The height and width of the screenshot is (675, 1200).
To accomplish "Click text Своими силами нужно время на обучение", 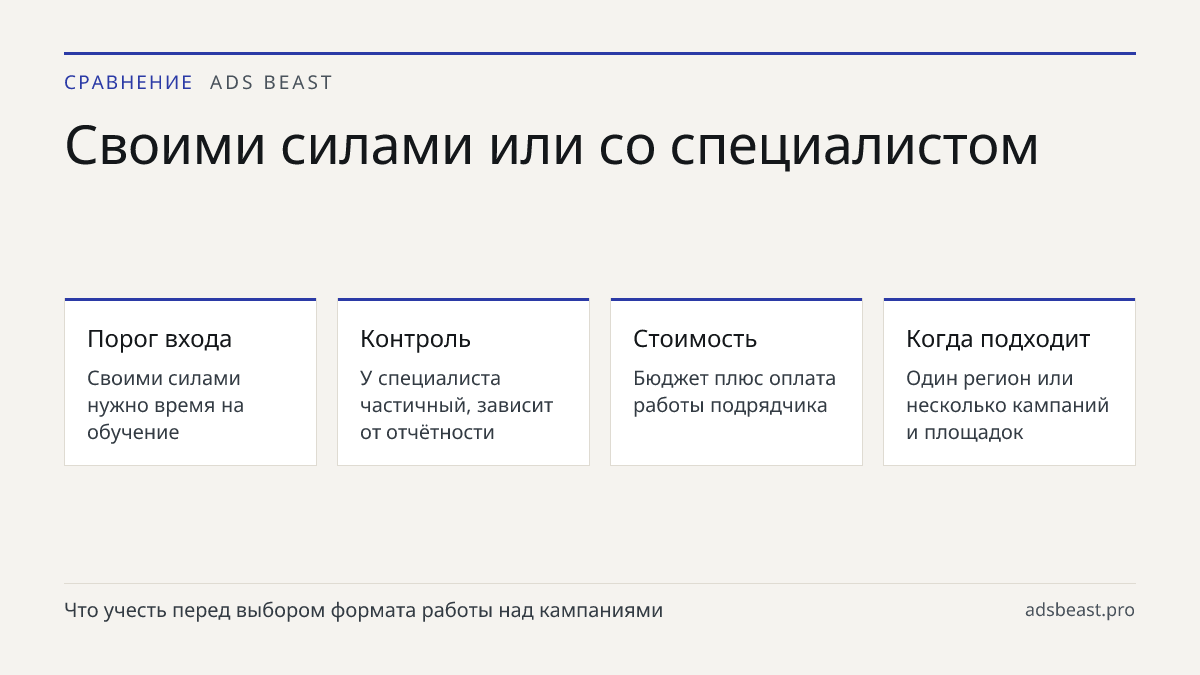I will click(166, 405).
